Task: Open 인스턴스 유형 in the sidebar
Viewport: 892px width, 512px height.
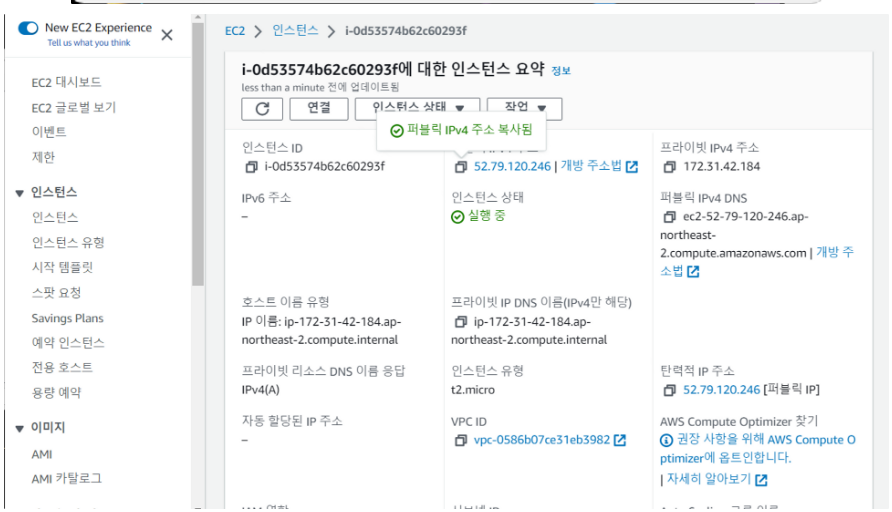Action: coord(68,243)
